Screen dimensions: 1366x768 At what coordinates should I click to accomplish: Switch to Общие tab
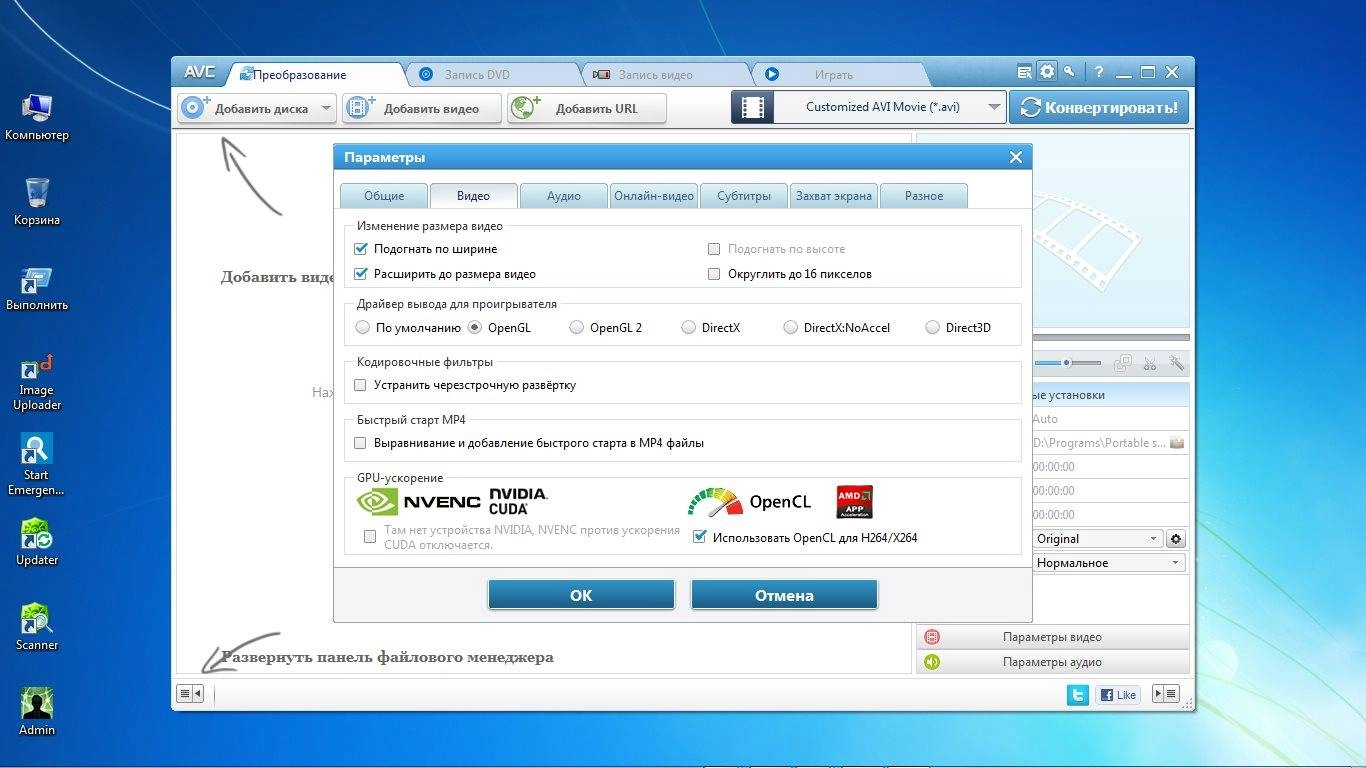(384, 196)
